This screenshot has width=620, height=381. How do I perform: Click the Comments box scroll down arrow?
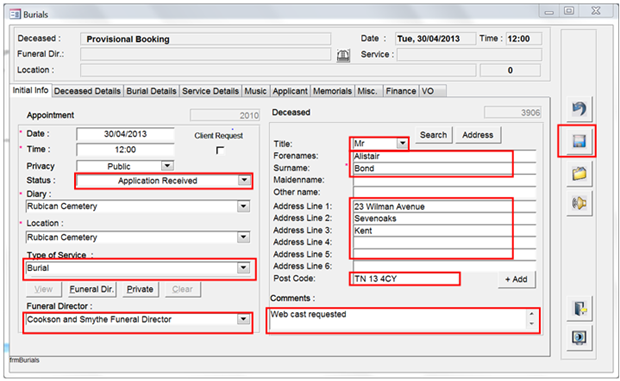pos(532,324)
